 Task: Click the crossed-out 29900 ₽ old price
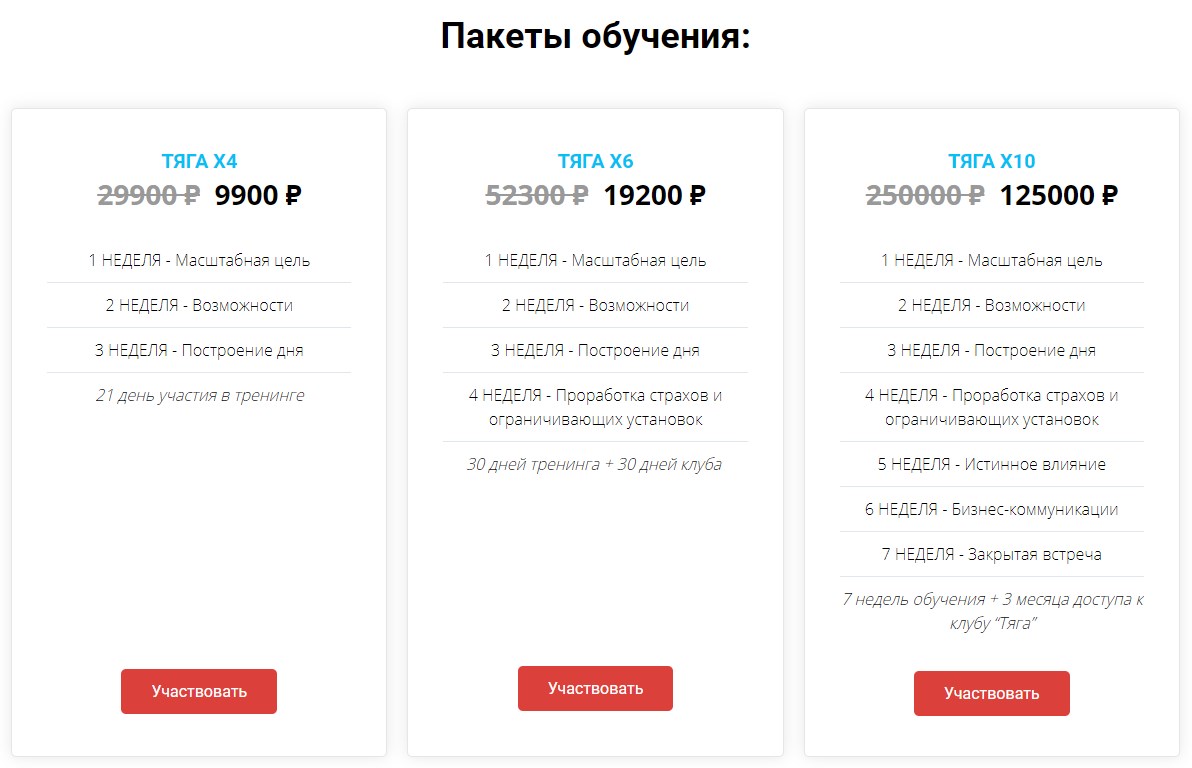(148, 195)
